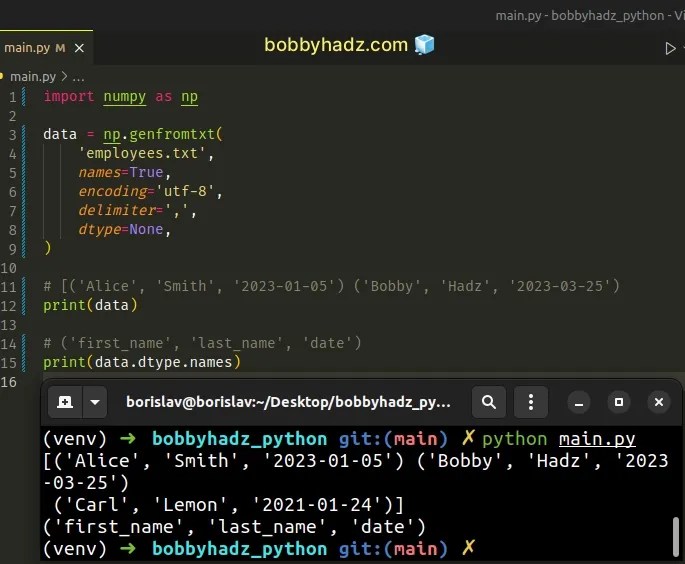The height and width of the screenshot is (564, 685).
Task: Click the 'employees.txt' string
Action: (x=142, y=153)
